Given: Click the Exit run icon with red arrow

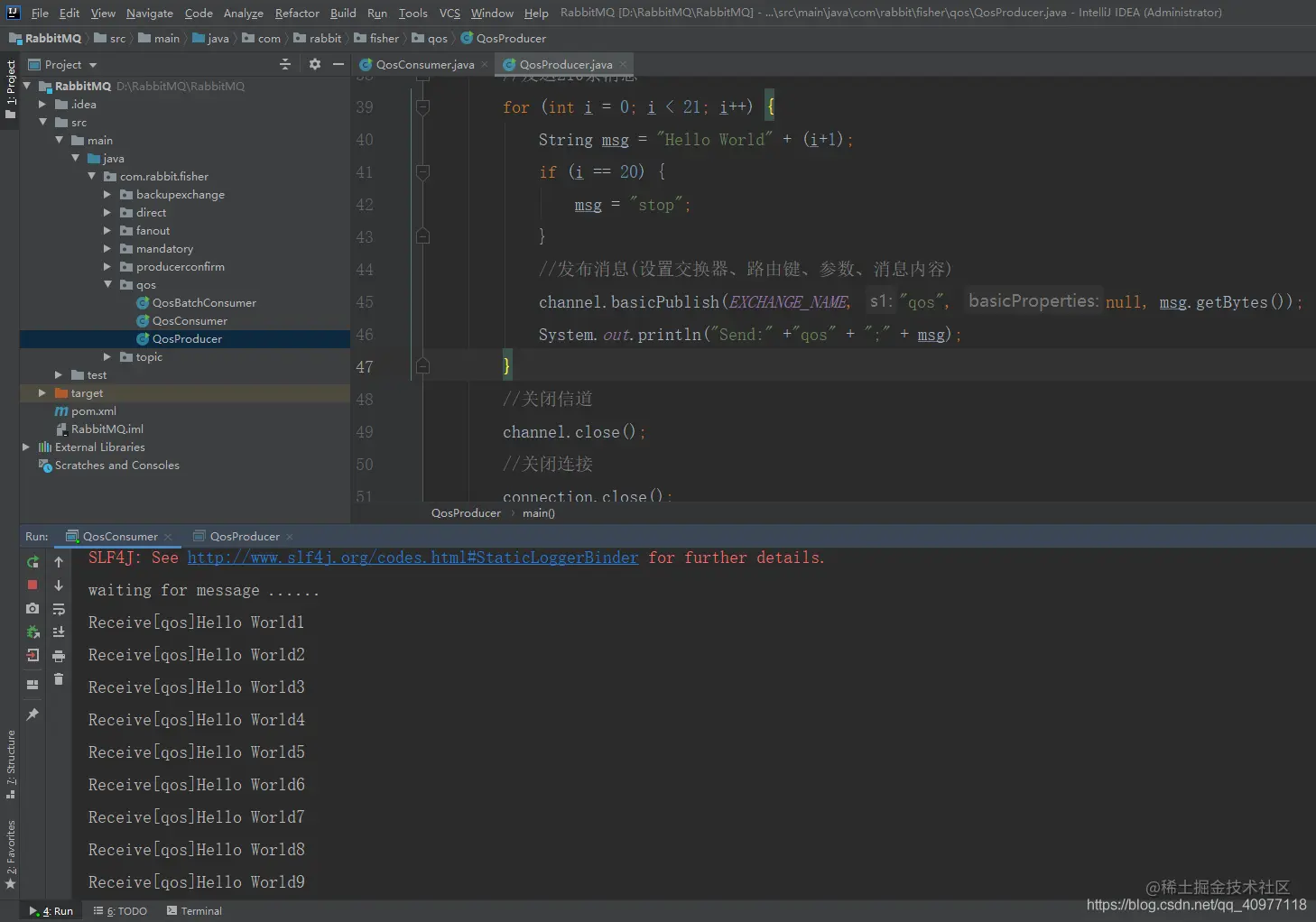Looking at the screenshot, I should 32,656.
